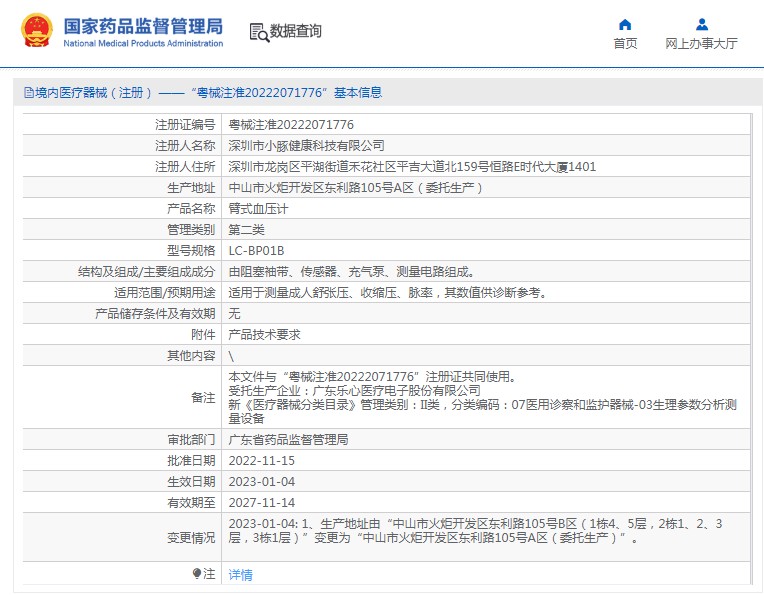Click the 适用范围/预期用途 label

165,292
